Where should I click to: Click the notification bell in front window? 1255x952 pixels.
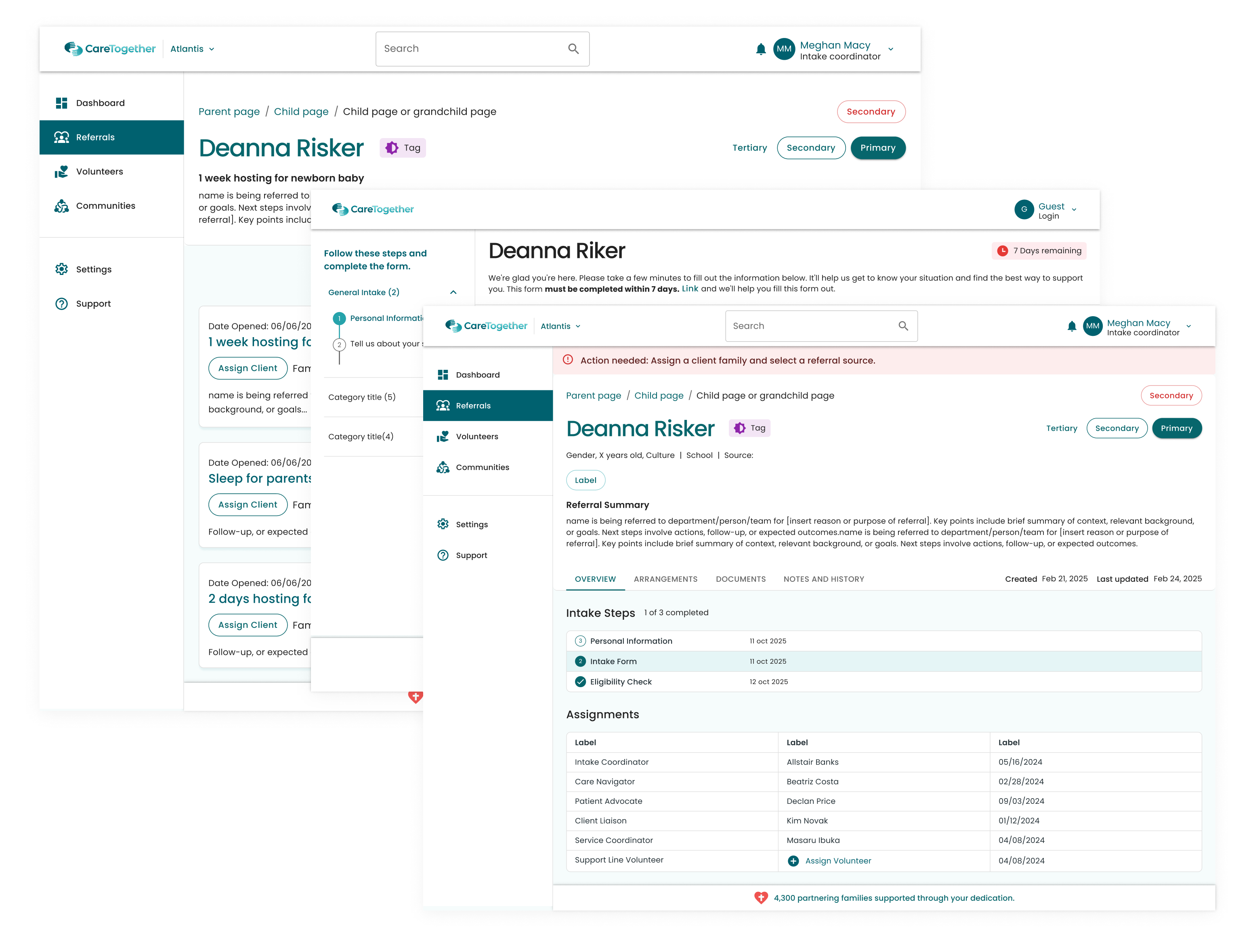tap(1071, 326)
